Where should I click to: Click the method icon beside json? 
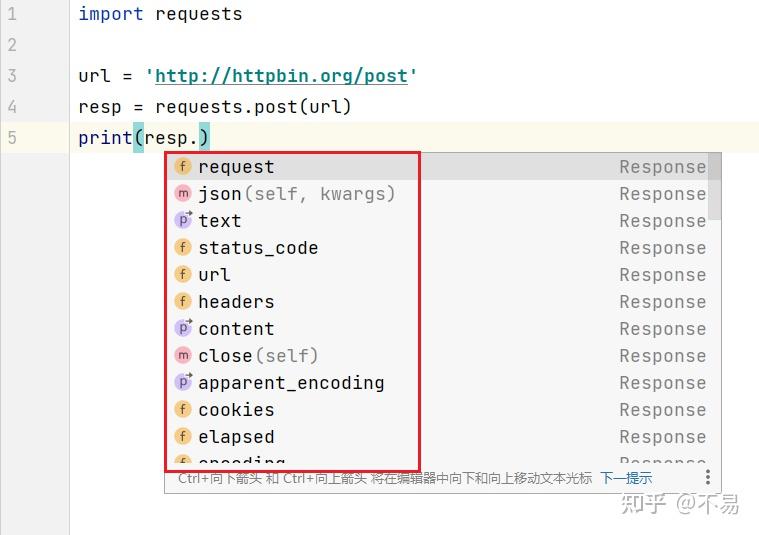(183, 194)
